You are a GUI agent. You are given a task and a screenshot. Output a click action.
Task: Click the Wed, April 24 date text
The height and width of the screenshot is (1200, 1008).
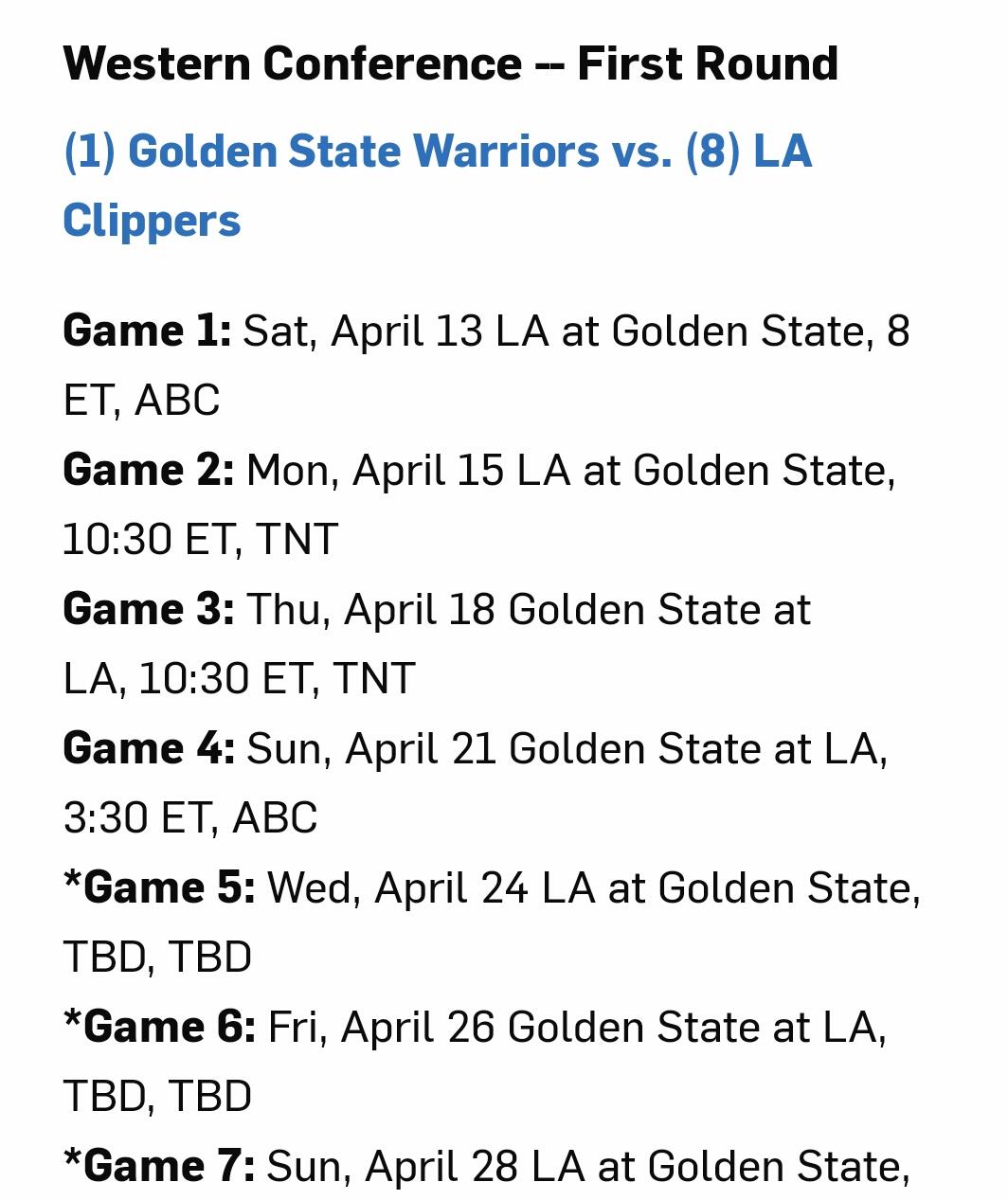[x=397, y=888]
